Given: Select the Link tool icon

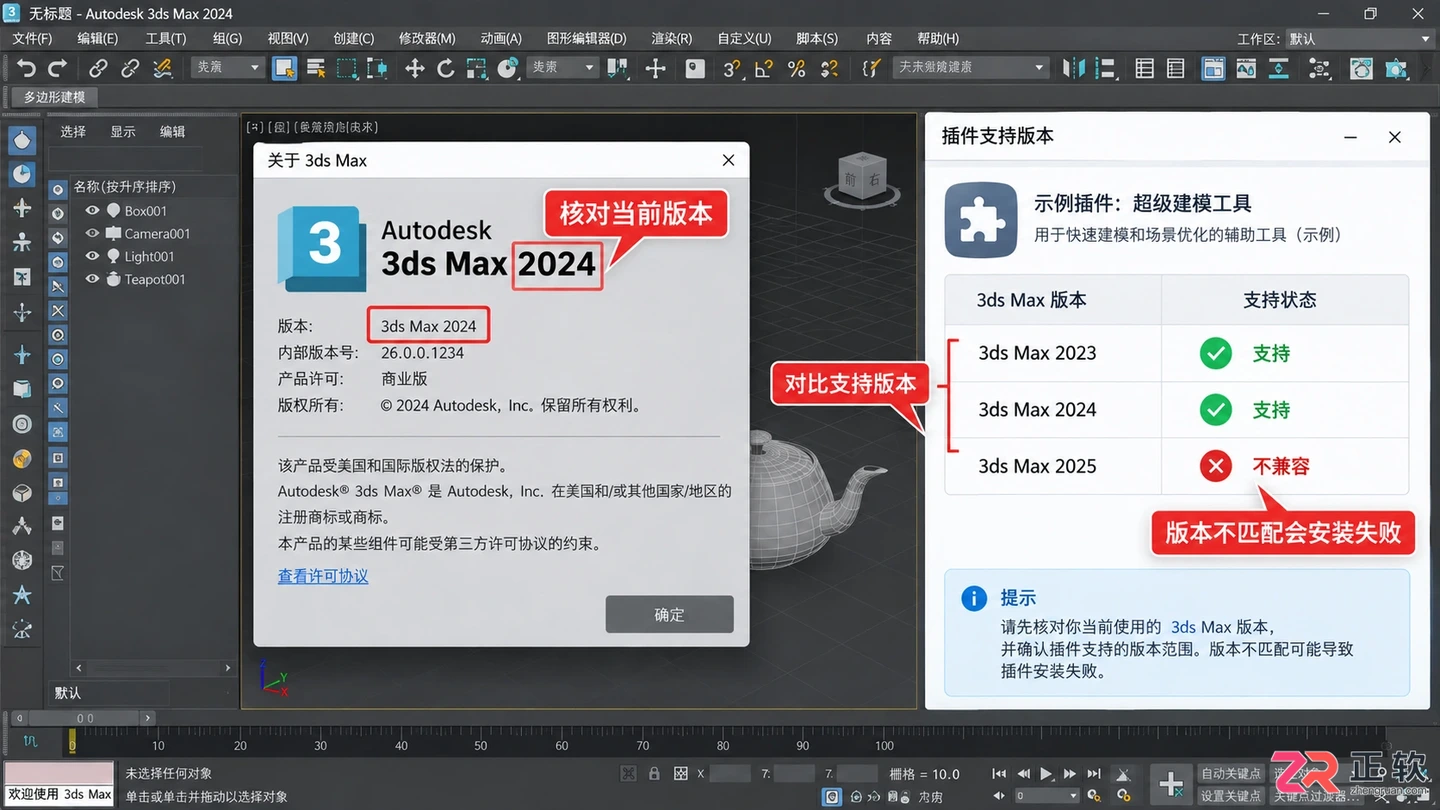Looking at the screenshot, I should 98,68.
